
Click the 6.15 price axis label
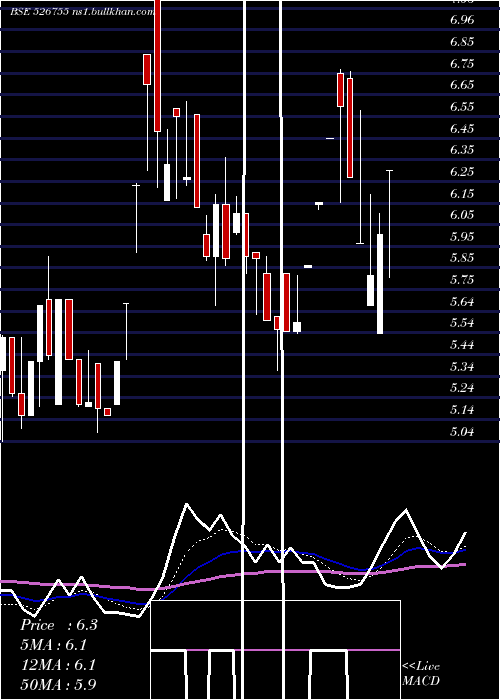(x=462, y=194)
